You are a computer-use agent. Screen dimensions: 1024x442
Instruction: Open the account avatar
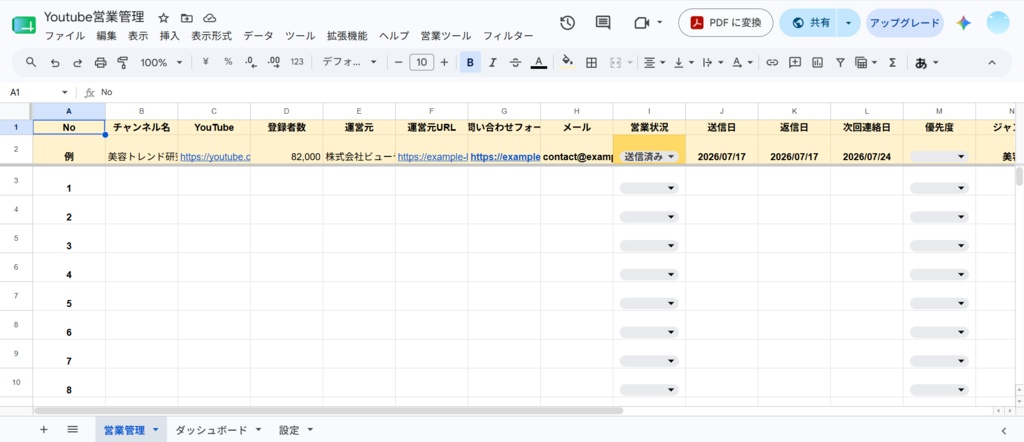[x=998, y=23]
